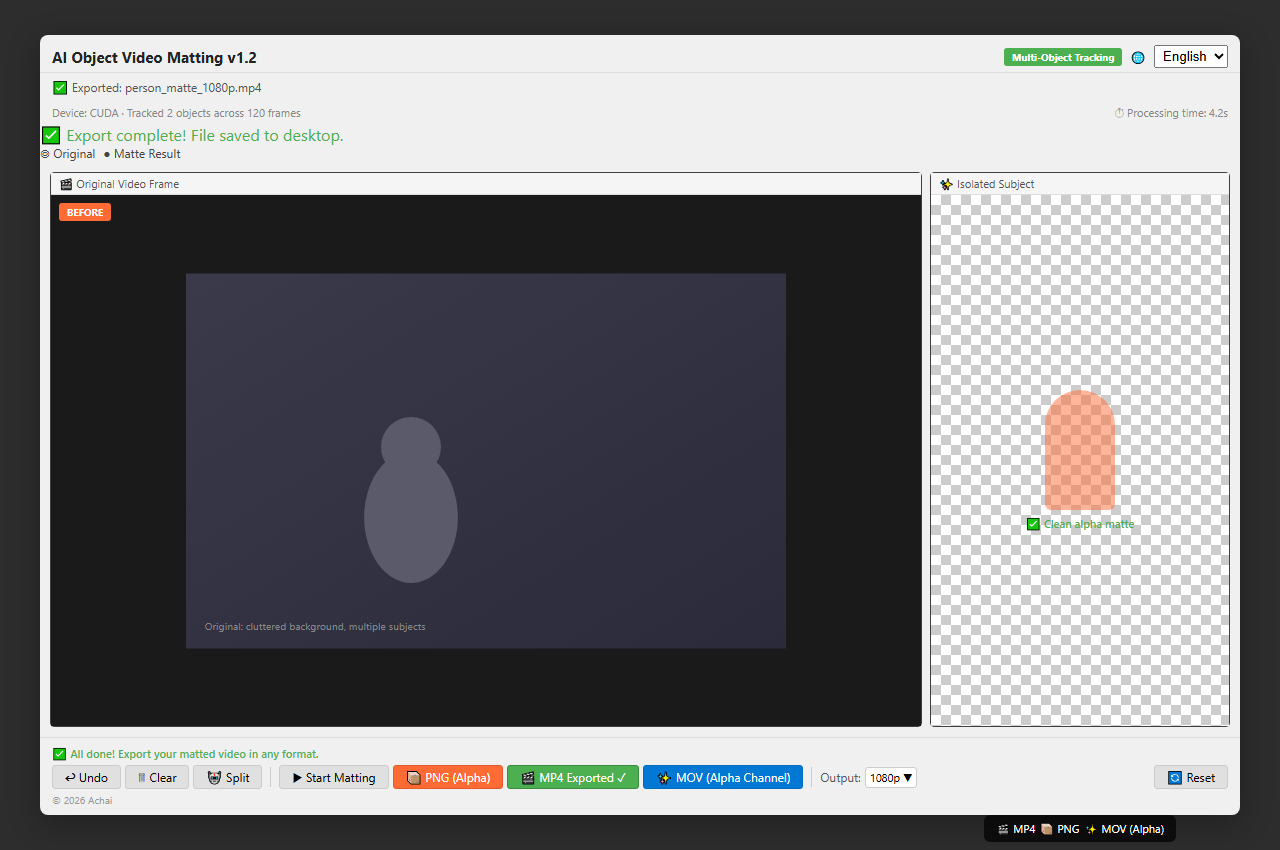Click the trash icon on Clear button
Viewport: 1280px width, 850px height.
pos(142,778)
